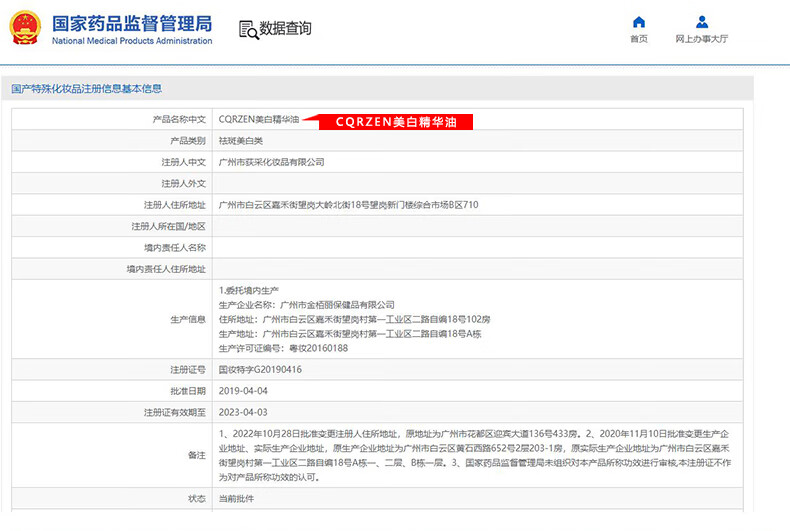Select the 批准日期 label
Viewport: 790px width, 531px height.
[188, 391]
